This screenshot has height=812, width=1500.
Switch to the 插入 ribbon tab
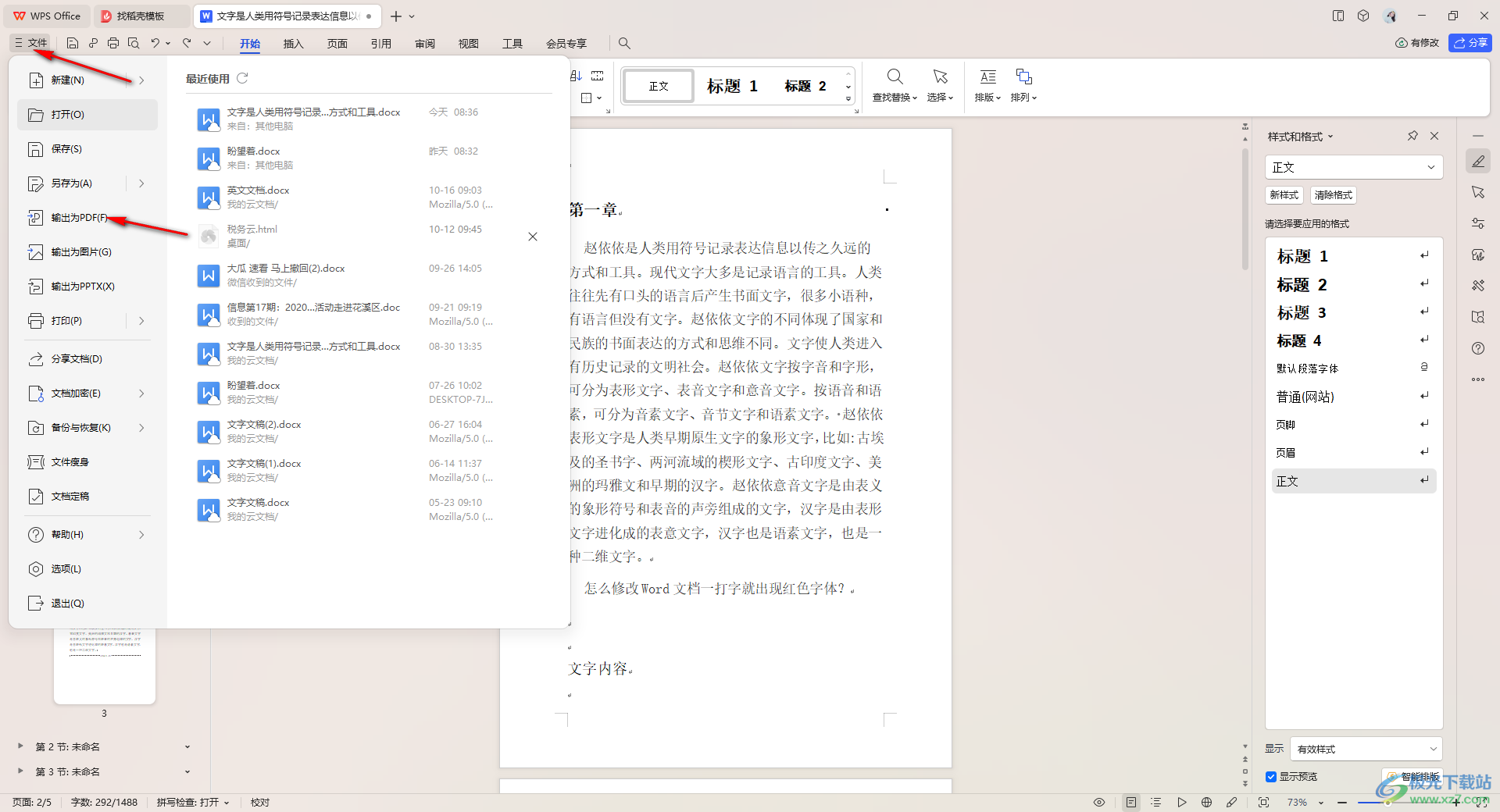point(293,44)
